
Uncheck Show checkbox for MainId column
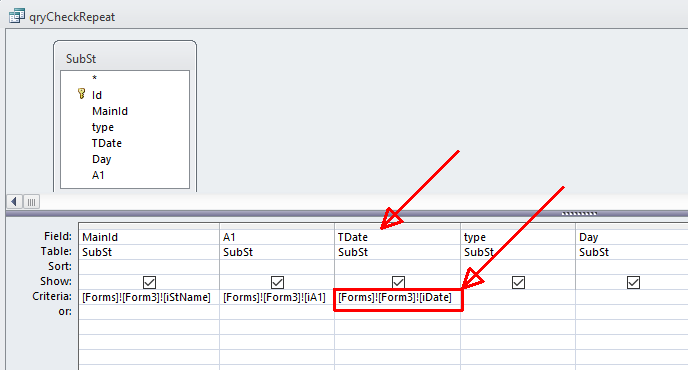point(149,282)
